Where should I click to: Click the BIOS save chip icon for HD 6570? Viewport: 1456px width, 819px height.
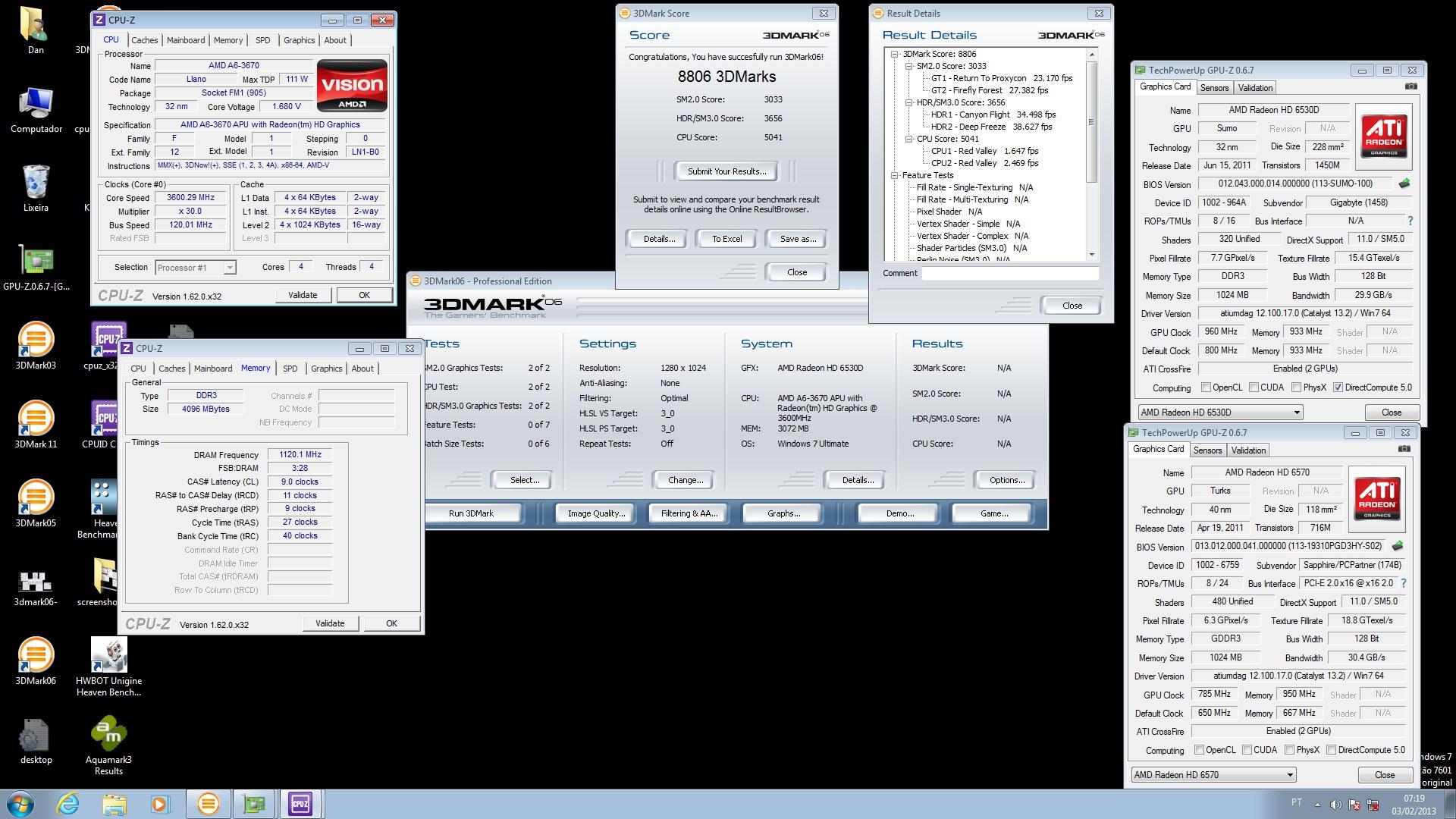1398,546
